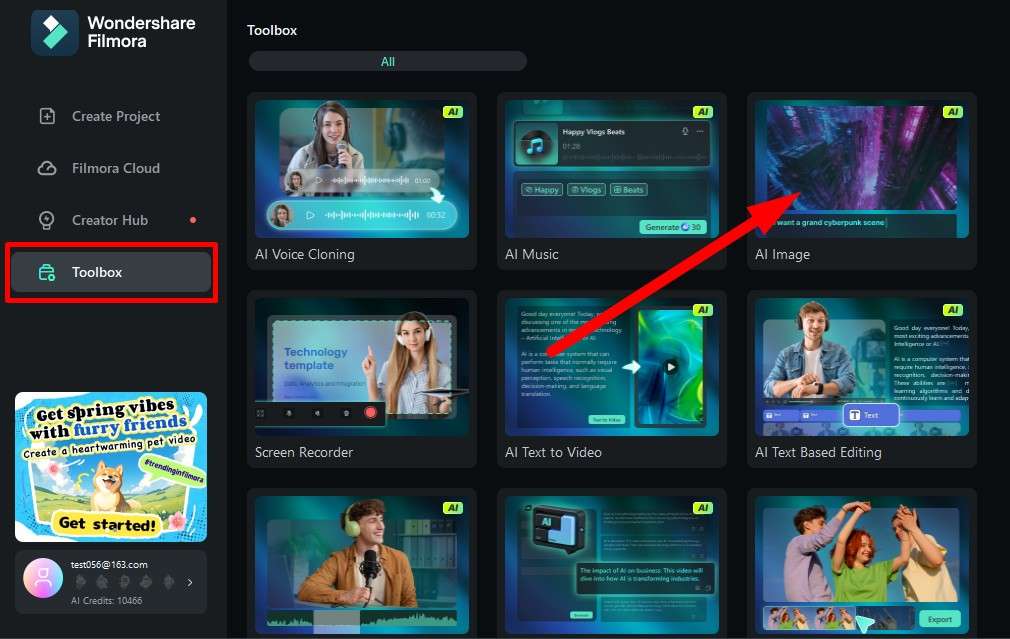1010x639 pixels.
Task: Click the Toolbox briefcase icon
Action: (x=47, y=272)
